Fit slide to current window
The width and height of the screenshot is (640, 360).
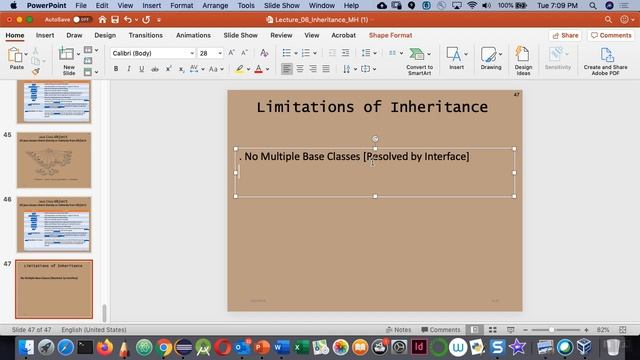[x=622, y=330]
